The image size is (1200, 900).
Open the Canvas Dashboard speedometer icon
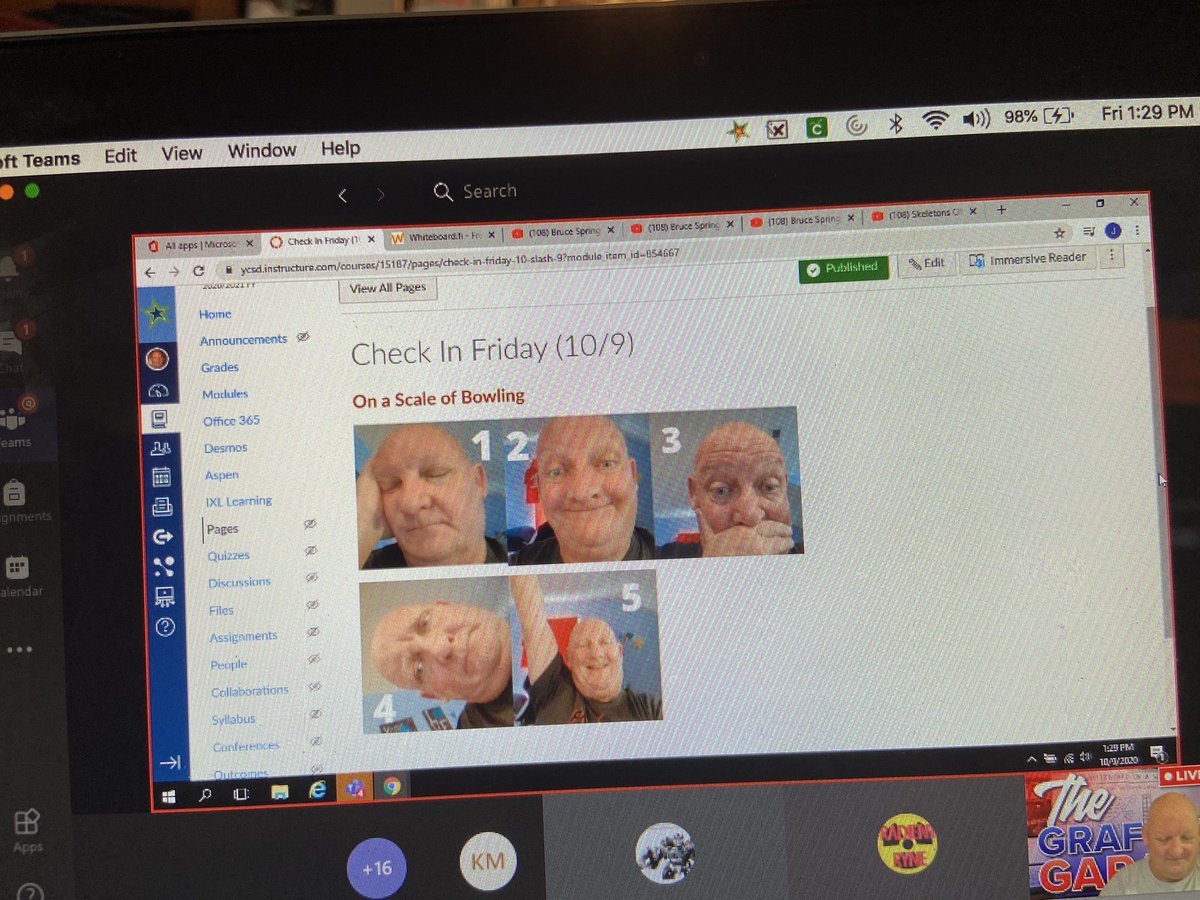pyautogui.click(x=158, y=391)
